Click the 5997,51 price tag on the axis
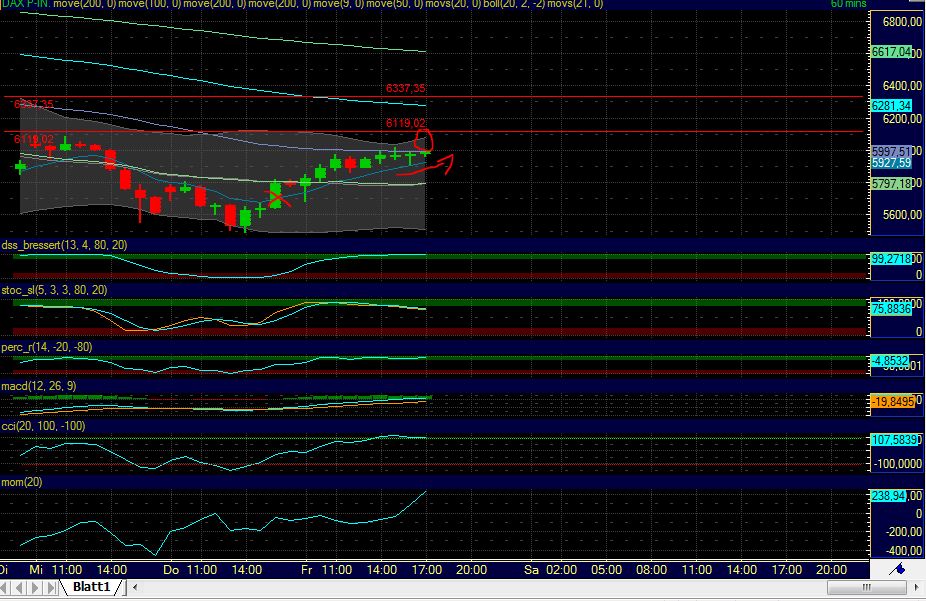The image size is (926, 601). (x=891, y=152)
